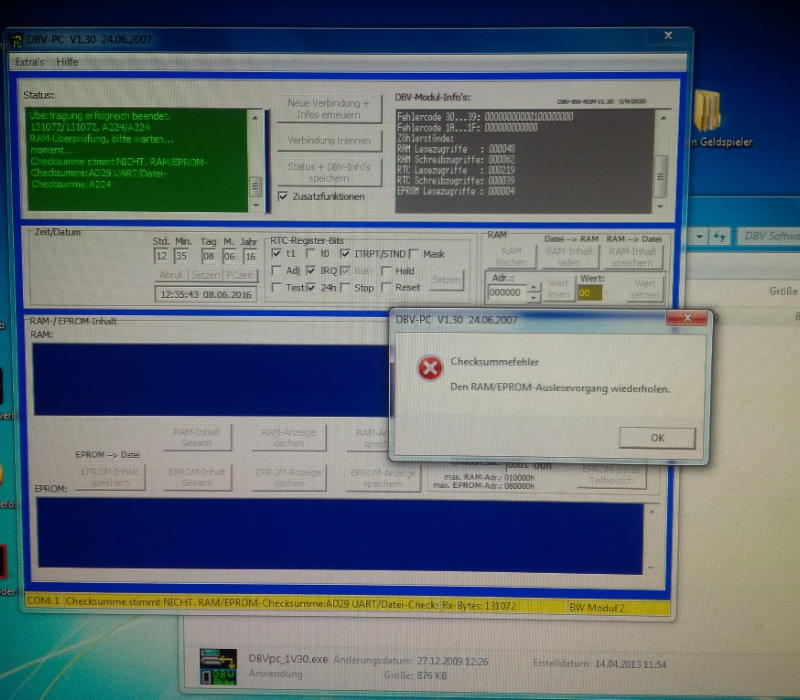Screen dimensions: 800x700
Task: Close the Checksummefehler dialog with X
Action: pos(690,320)
